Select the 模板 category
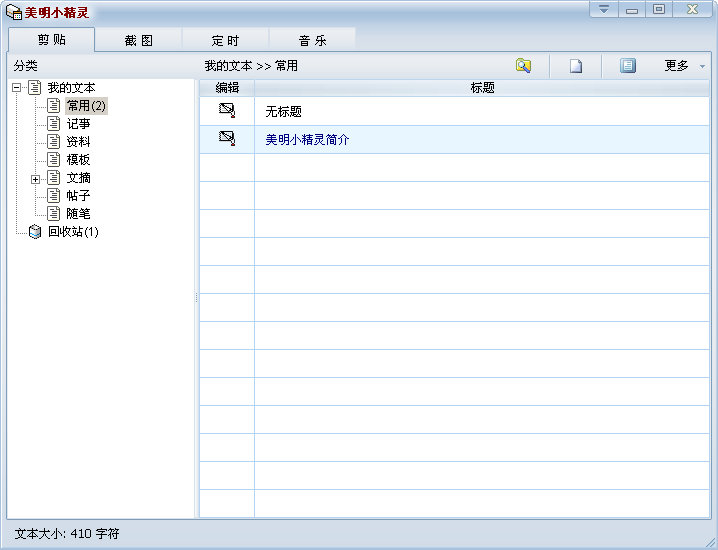The width and height of the screenshot is (718, 550). click(x=78, y=159)
